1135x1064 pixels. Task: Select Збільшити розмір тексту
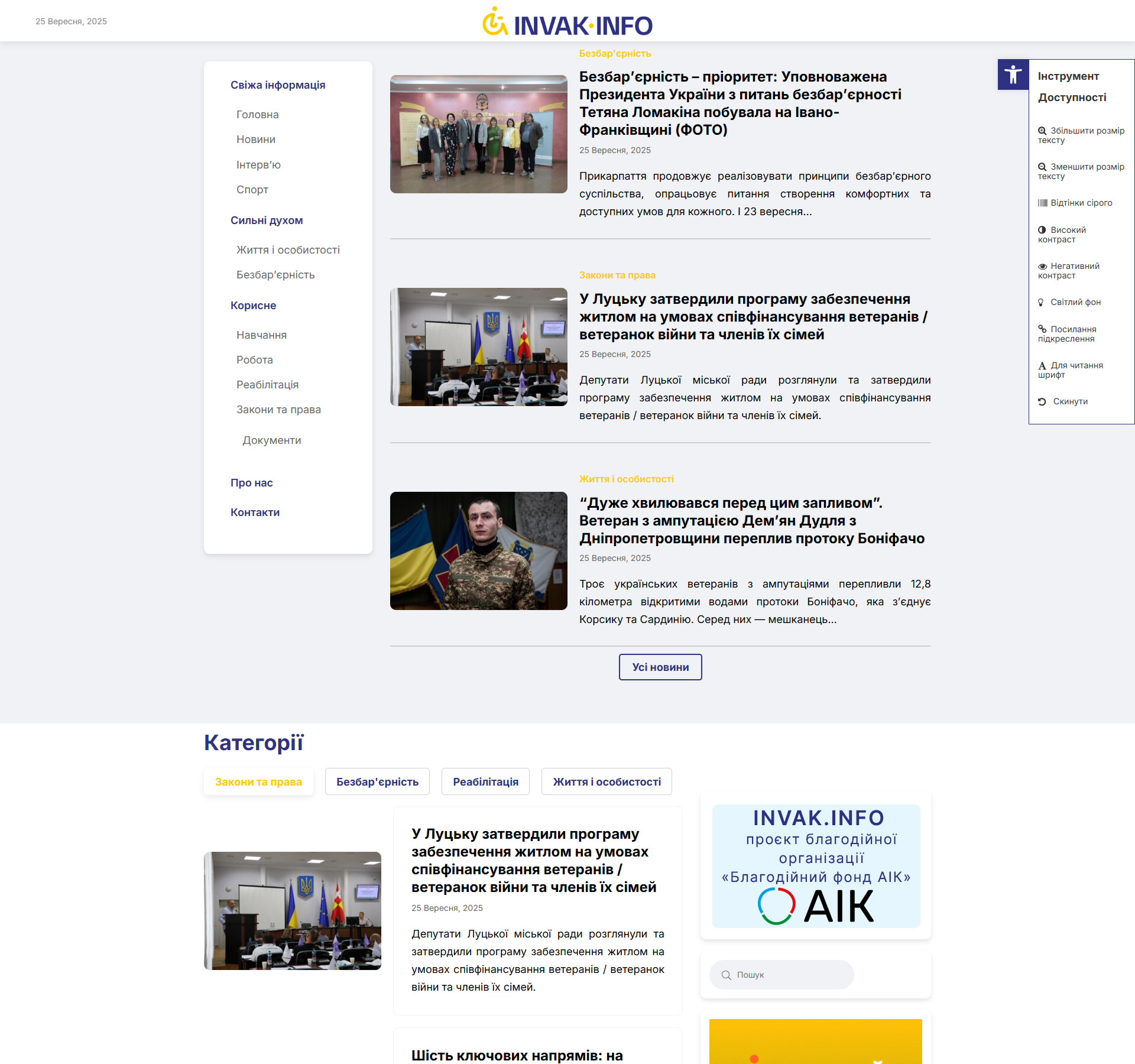[x=1081, y=135]
